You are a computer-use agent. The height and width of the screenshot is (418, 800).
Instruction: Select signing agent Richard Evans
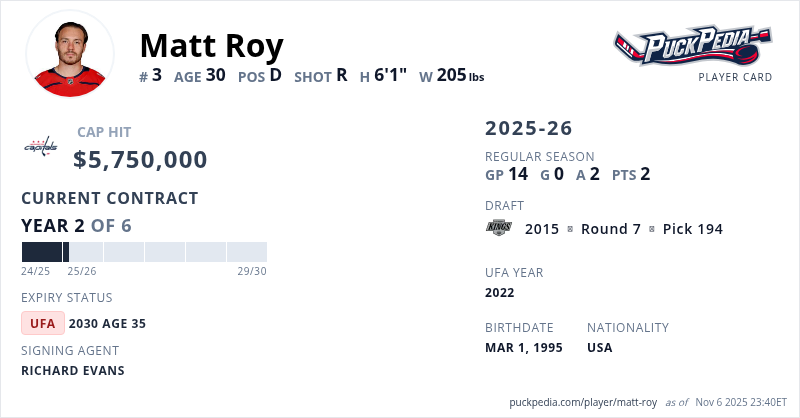point(73,370)
